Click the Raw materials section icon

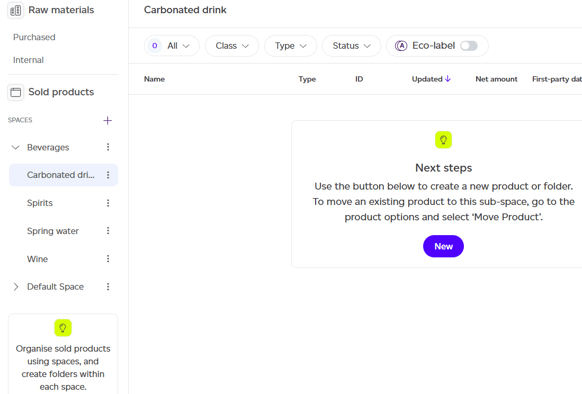click(16, 10)
